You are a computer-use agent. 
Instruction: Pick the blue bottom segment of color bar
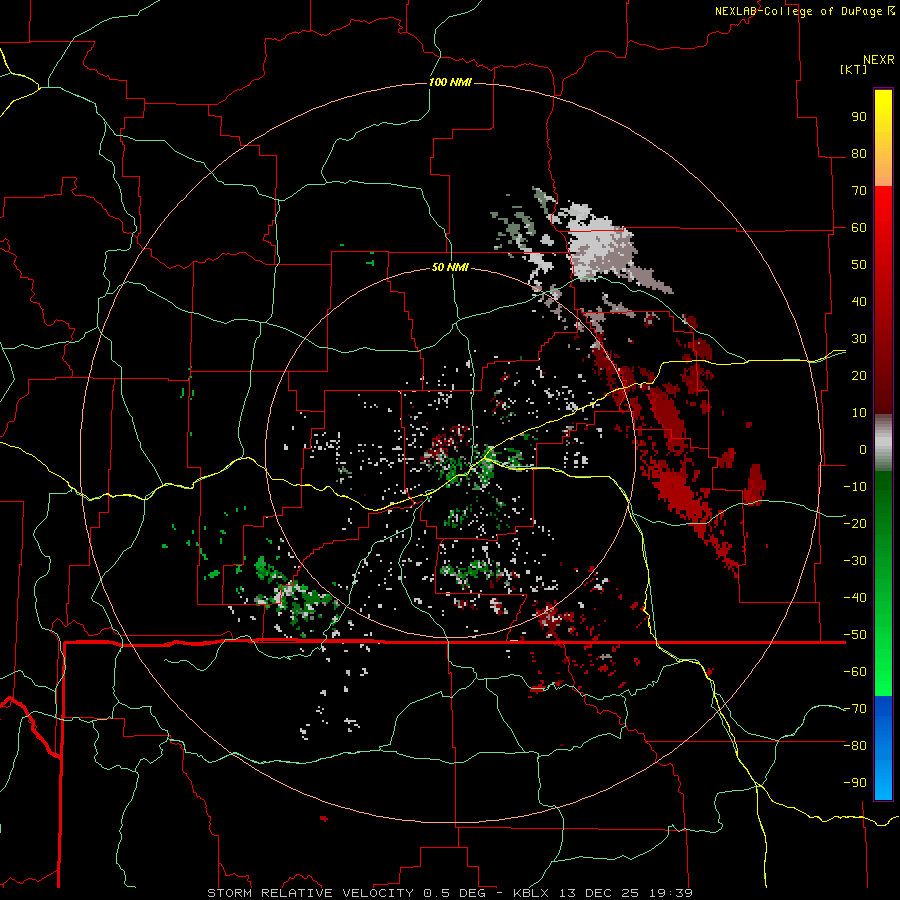coord(883,748)
